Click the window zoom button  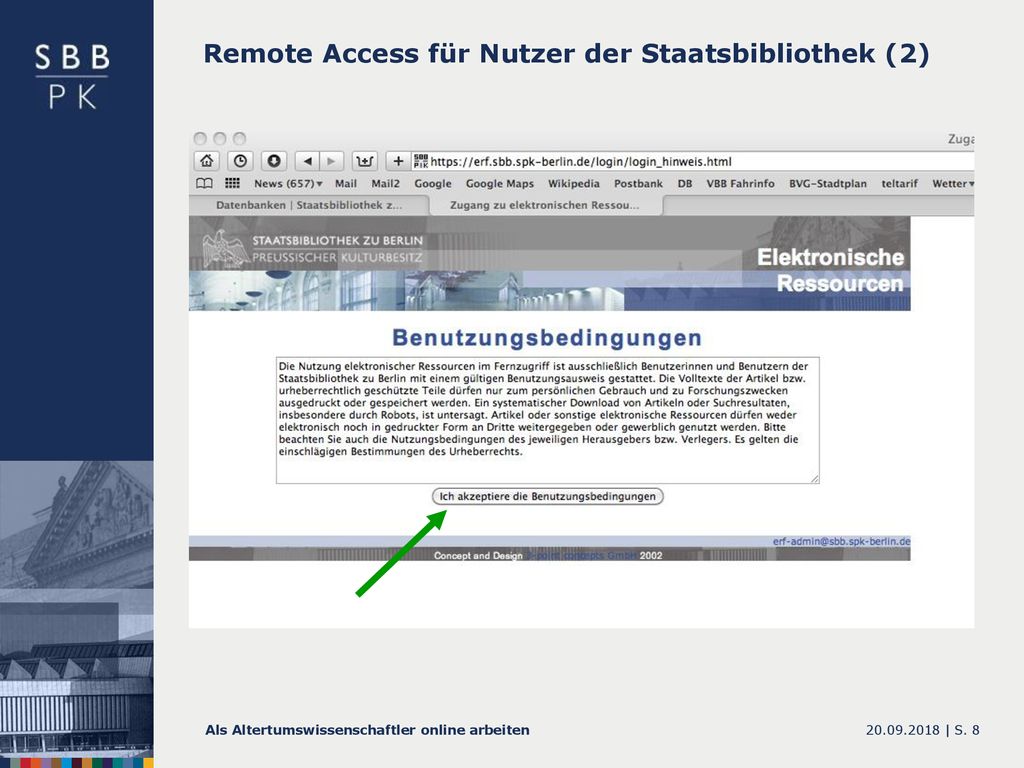point(240,138)
